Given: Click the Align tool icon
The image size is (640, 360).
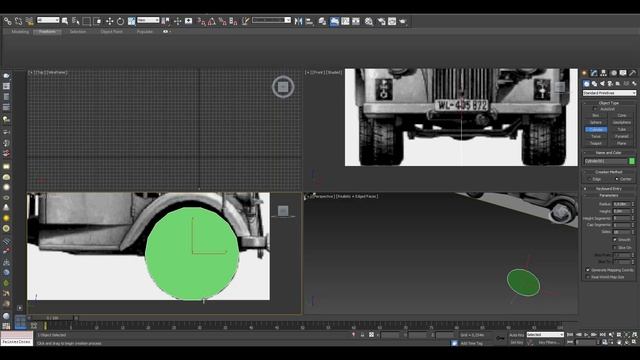Looking at the screenshot, I should 309,21.
